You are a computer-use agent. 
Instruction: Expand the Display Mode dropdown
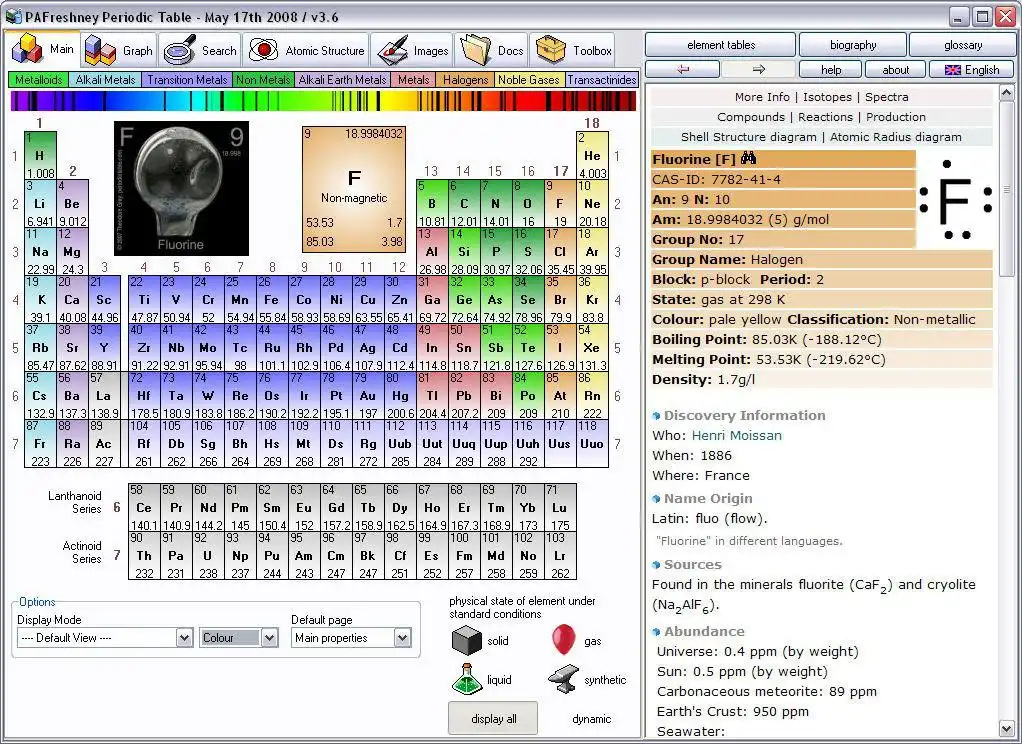pos(184,638)
